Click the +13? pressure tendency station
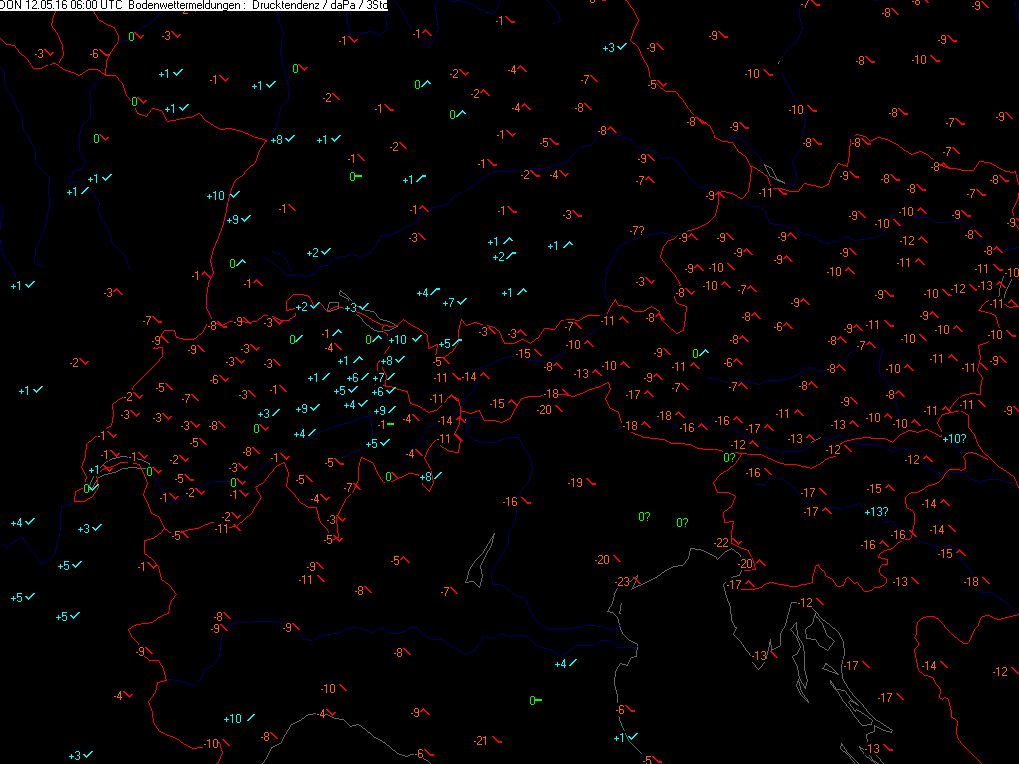Screen dimensions: 1019x764 (876, 512)
